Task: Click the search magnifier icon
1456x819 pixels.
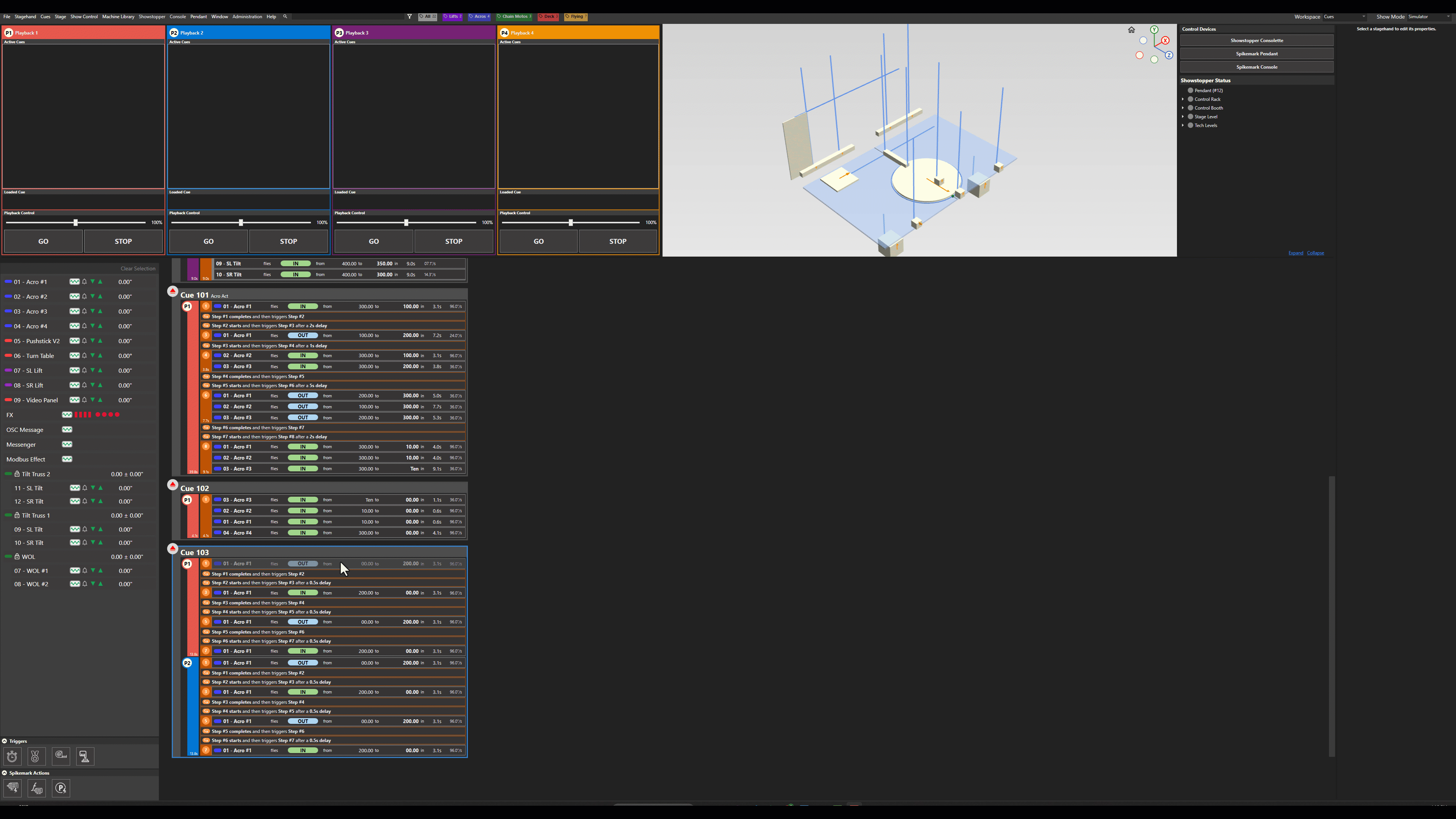Action: 285,16
